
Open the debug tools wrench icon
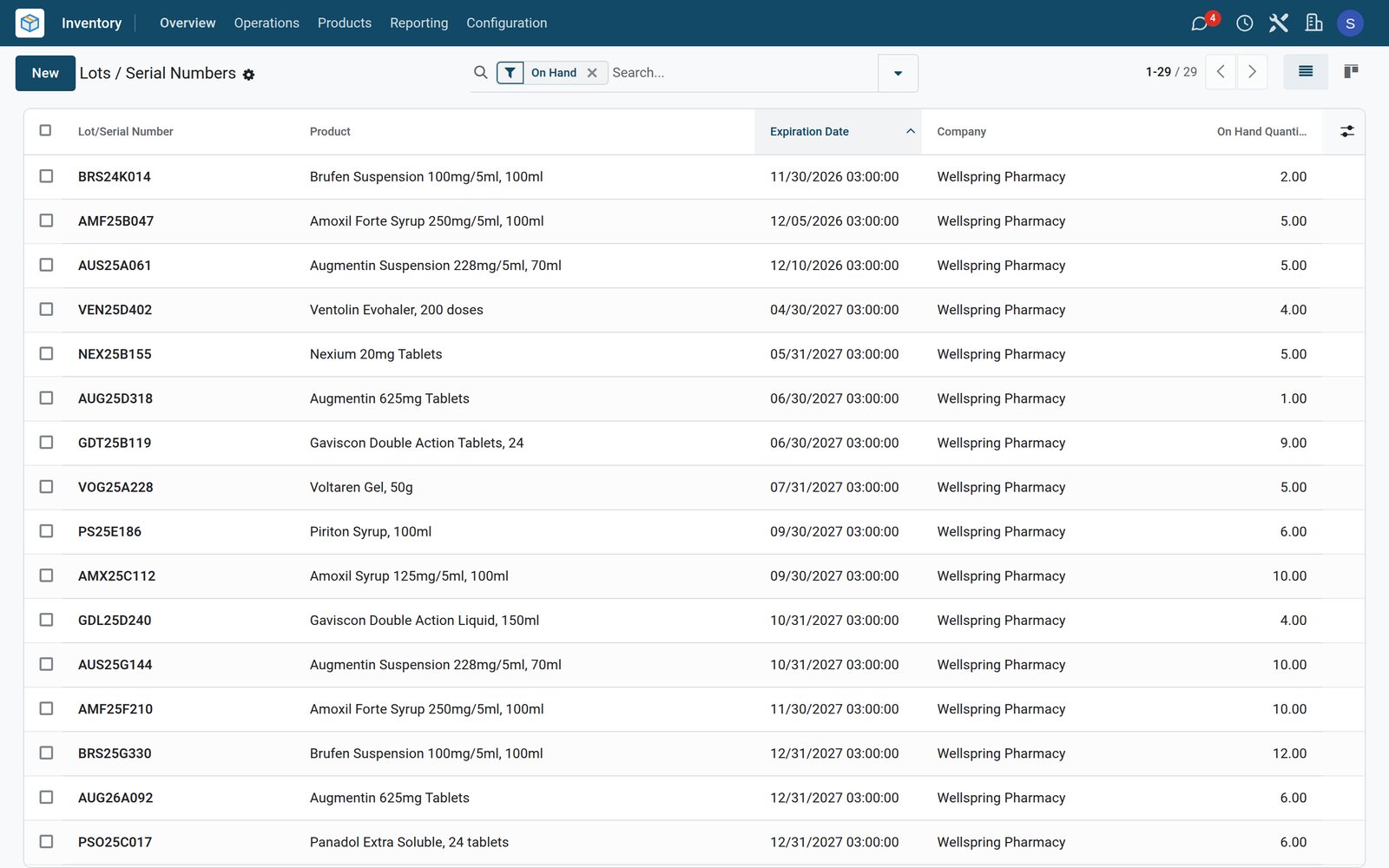(x=1279, y=23)
